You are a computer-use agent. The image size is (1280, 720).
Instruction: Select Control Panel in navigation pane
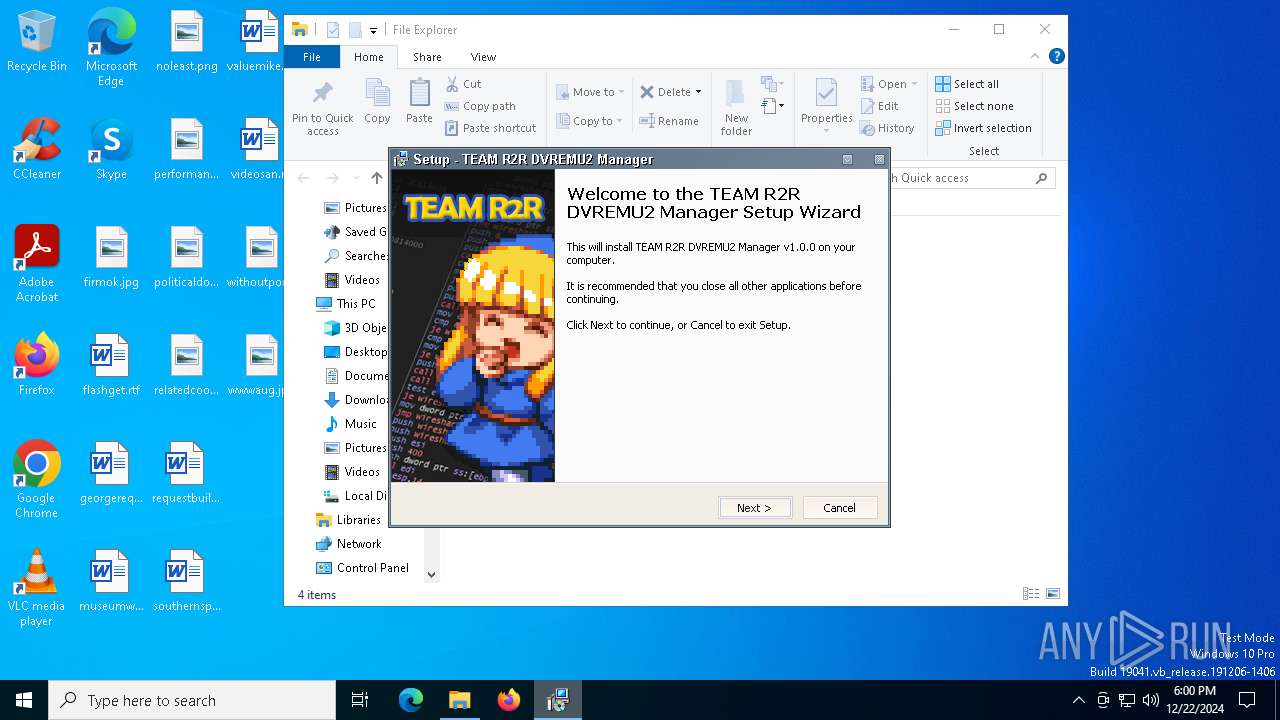tap(362, 568)
